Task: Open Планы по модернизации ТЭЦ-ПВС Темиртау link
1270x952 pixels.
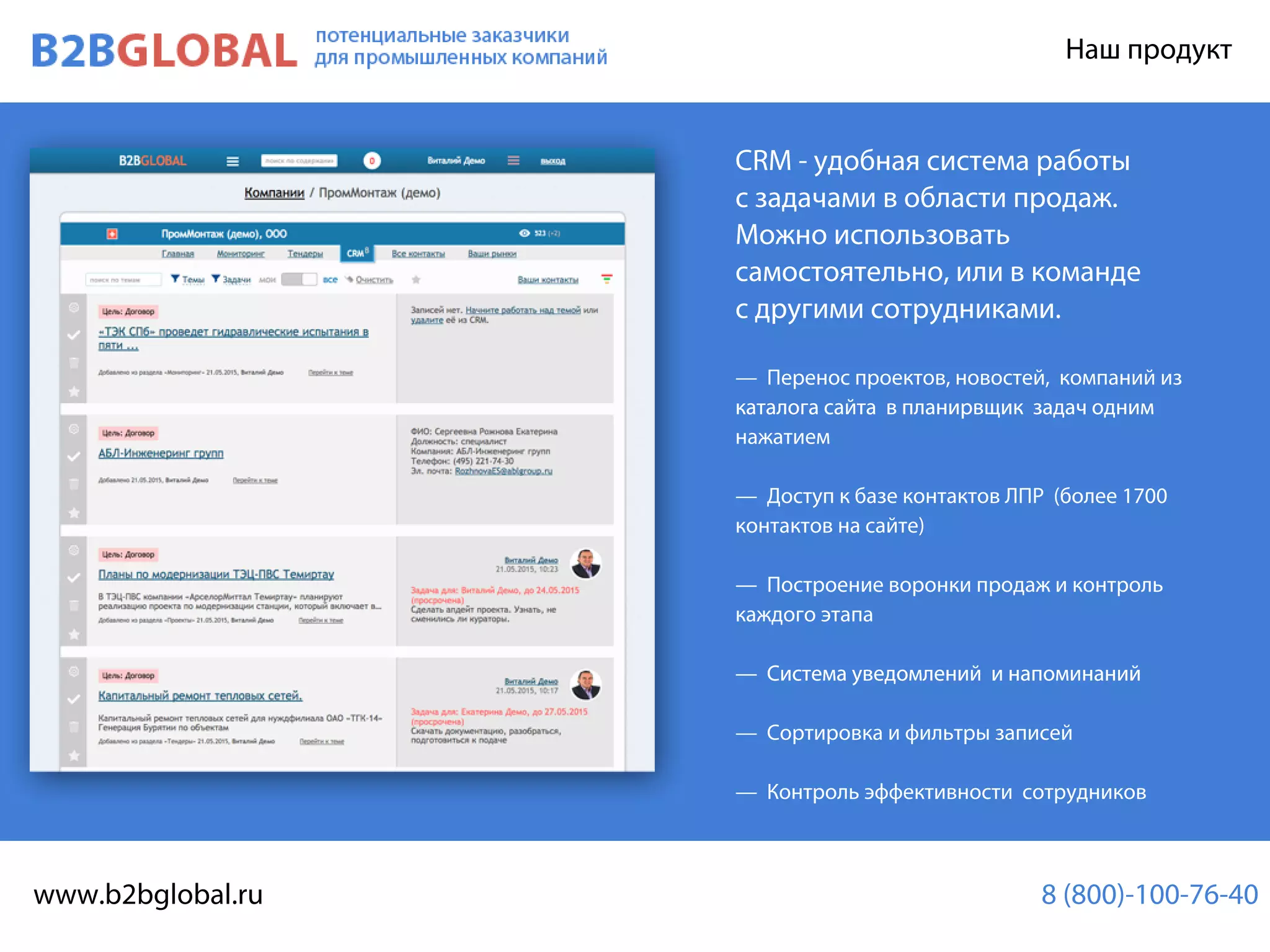Action: pyautogui.click(x=216, y=574)
